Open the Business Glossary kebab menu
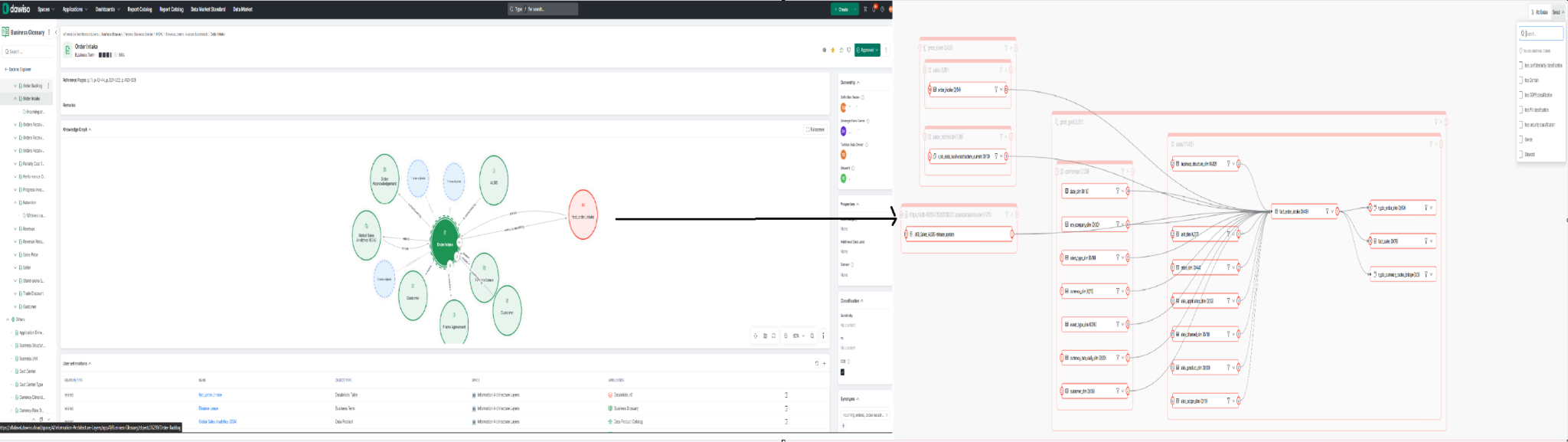 [49, 32]
